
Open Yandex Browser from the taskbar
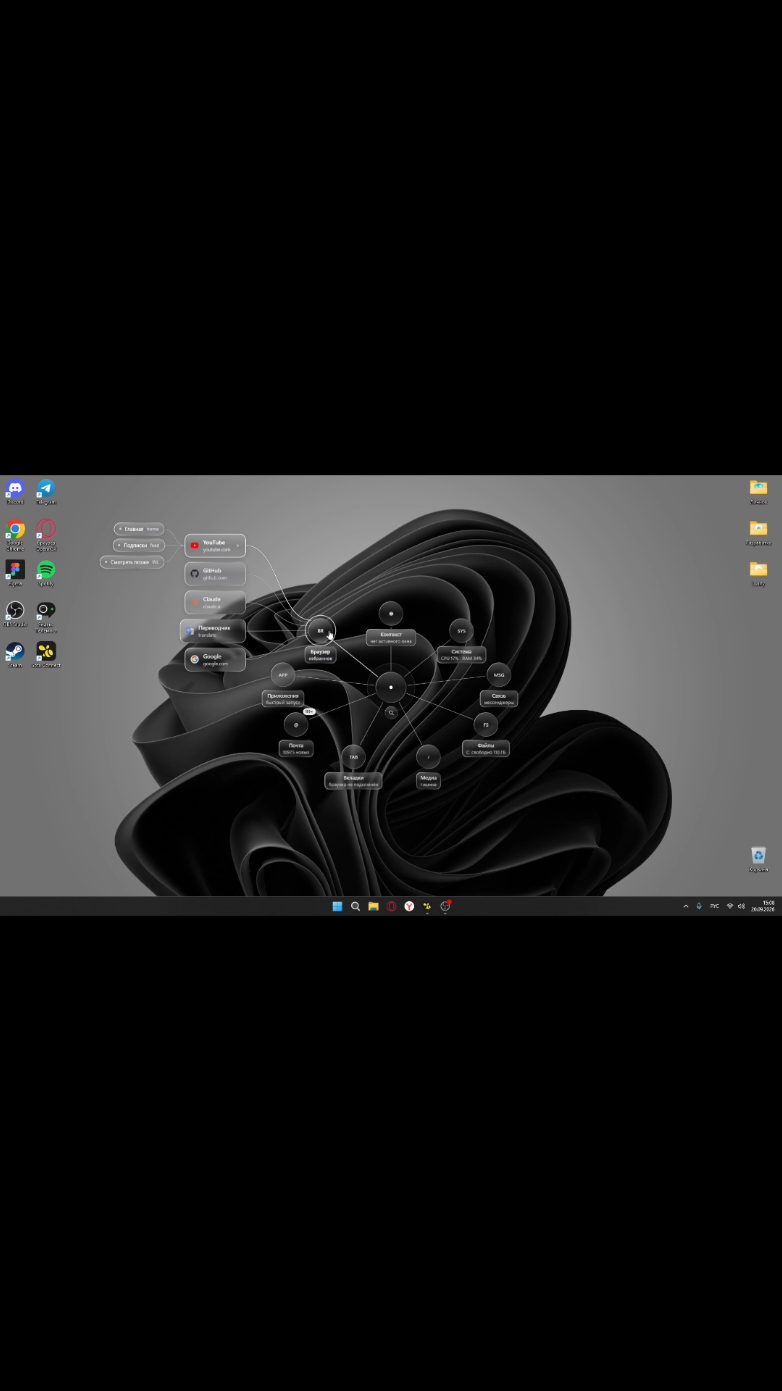pyautogui.click(x=409, y=906)
